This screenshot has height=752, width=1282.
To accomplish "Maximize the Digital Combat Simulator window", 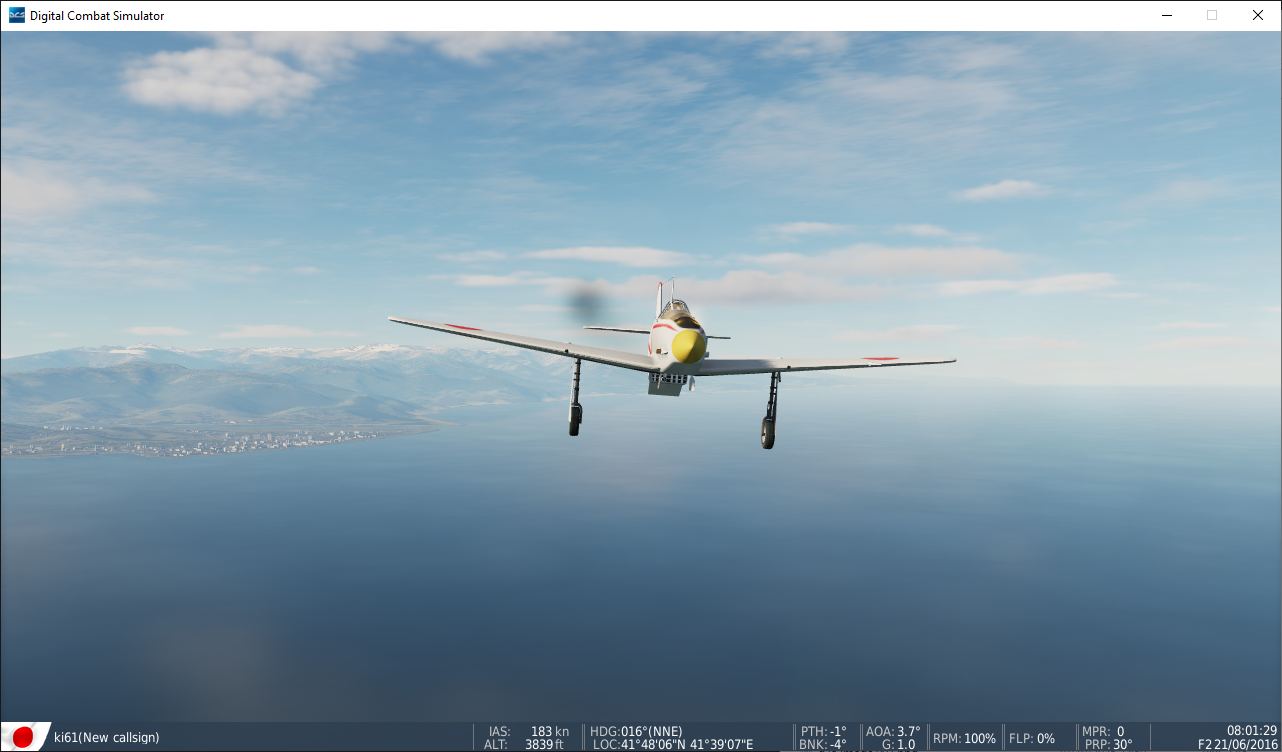I will [1212, 15].
